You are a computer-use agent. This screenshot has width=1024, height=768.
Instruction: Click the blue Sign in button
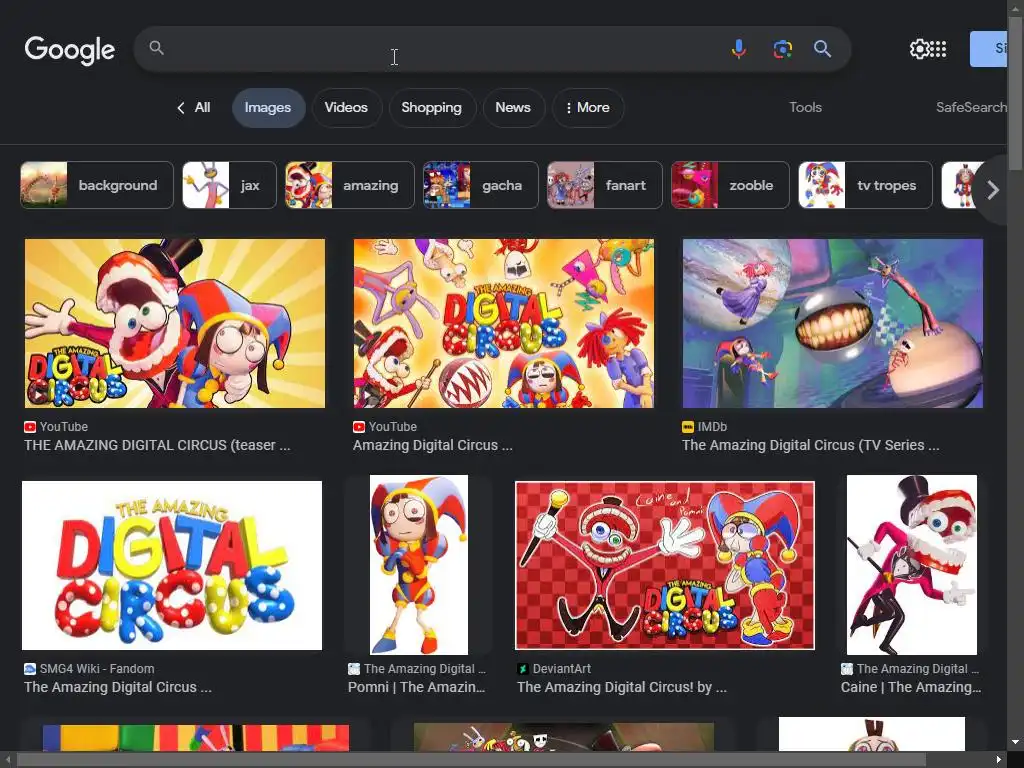tap(988, 49)
